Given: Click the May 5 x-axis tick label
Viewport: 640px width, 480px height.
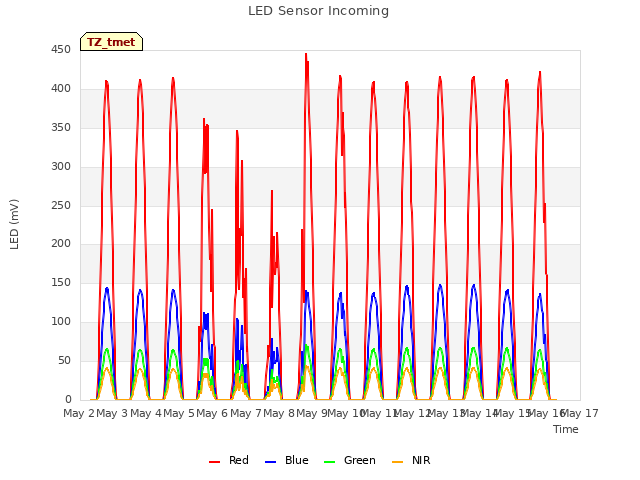Looking at the screenshot, I should click(179, 413).
